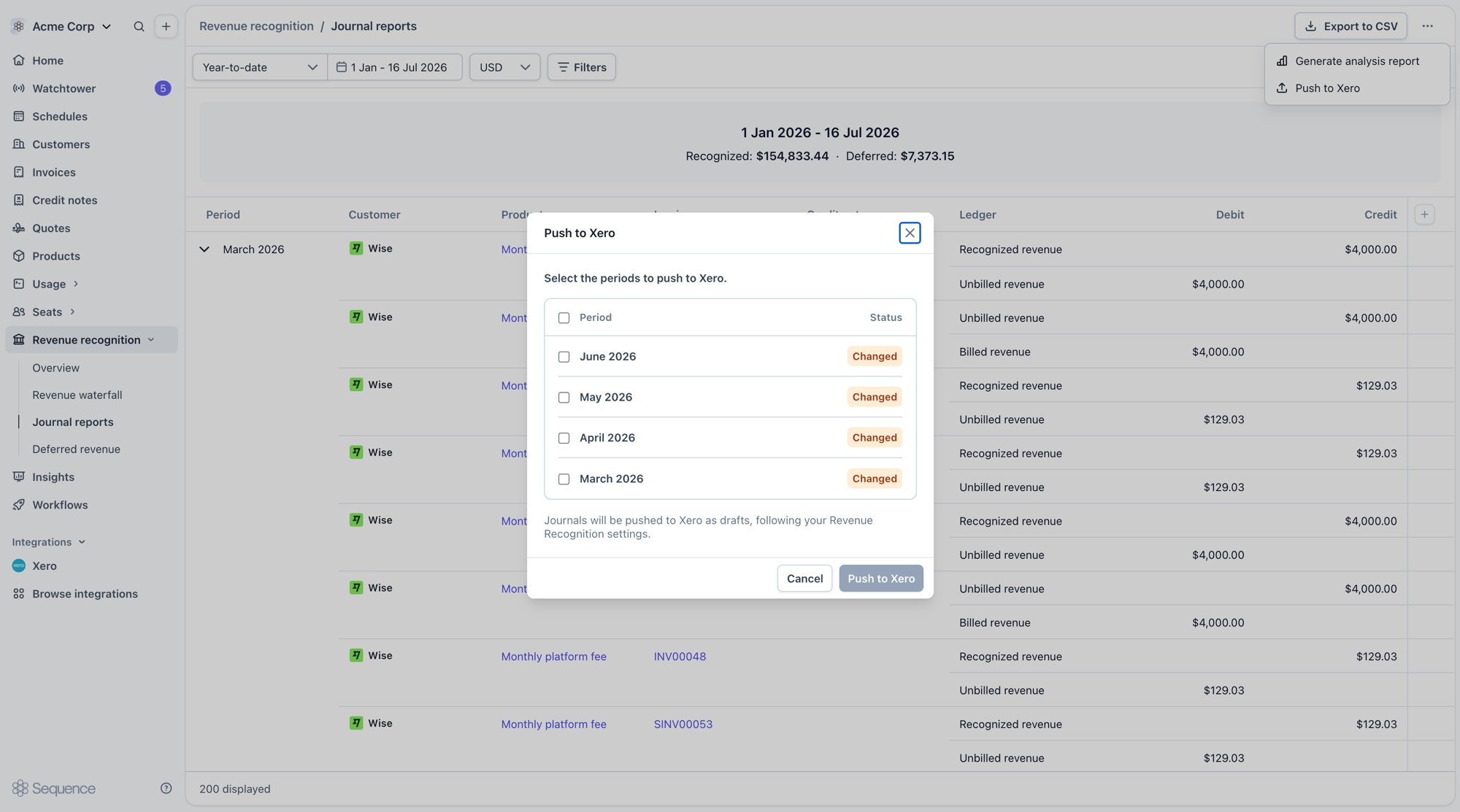The width and height of the screenshot is (1460, 812).
Task: Export the report to CSV
Action: coord(1350,26)
